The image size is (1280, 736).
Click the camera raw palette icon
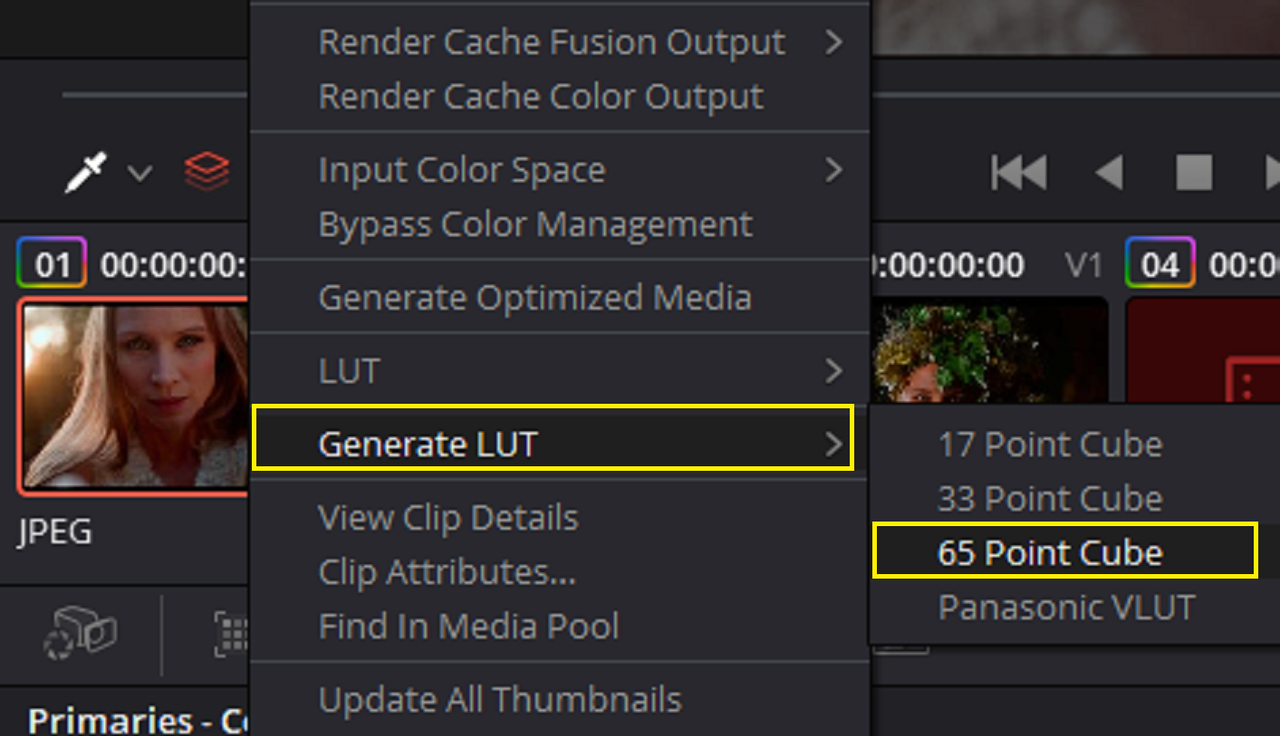pyautogui.click(x=81, y=634)
